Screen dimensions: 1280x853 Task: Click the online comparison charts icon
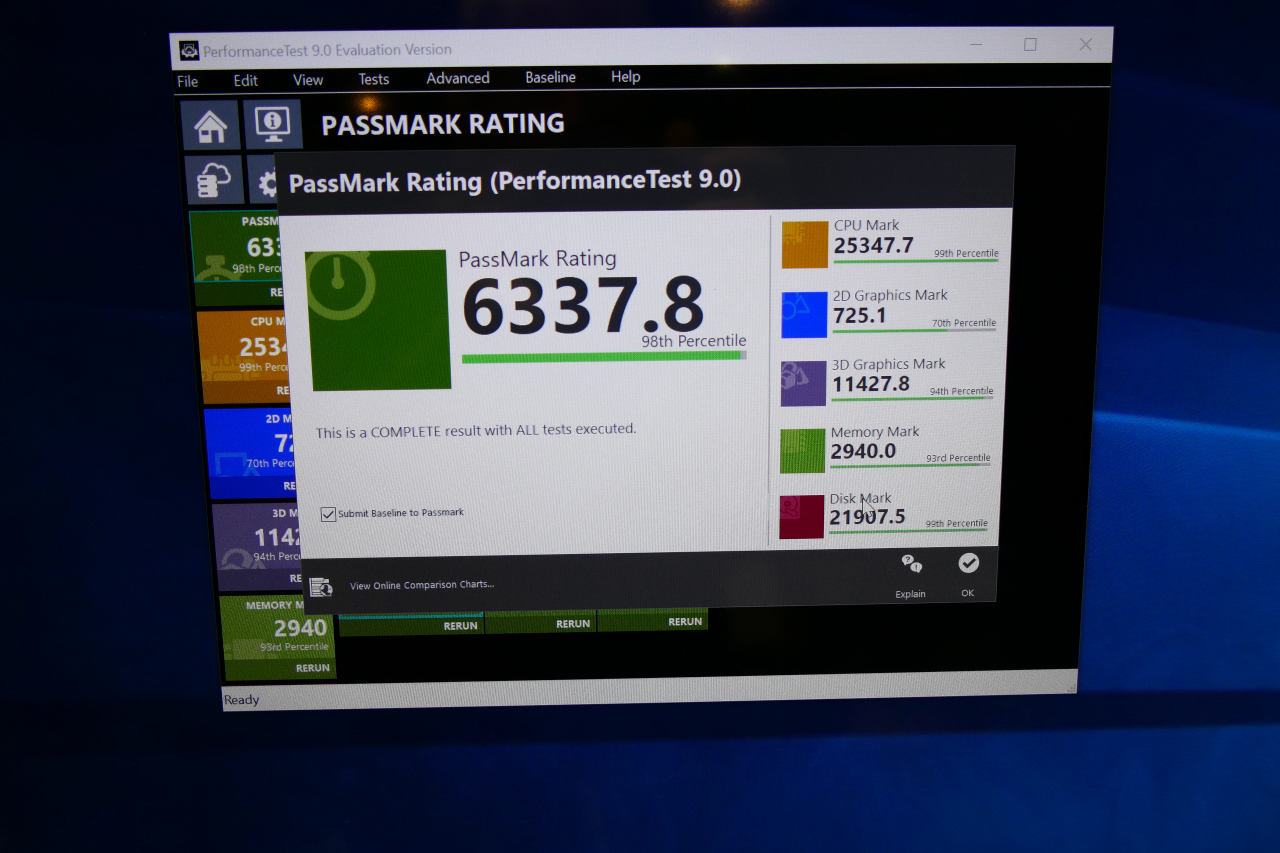pyautogui.click(x=321, y=587)
